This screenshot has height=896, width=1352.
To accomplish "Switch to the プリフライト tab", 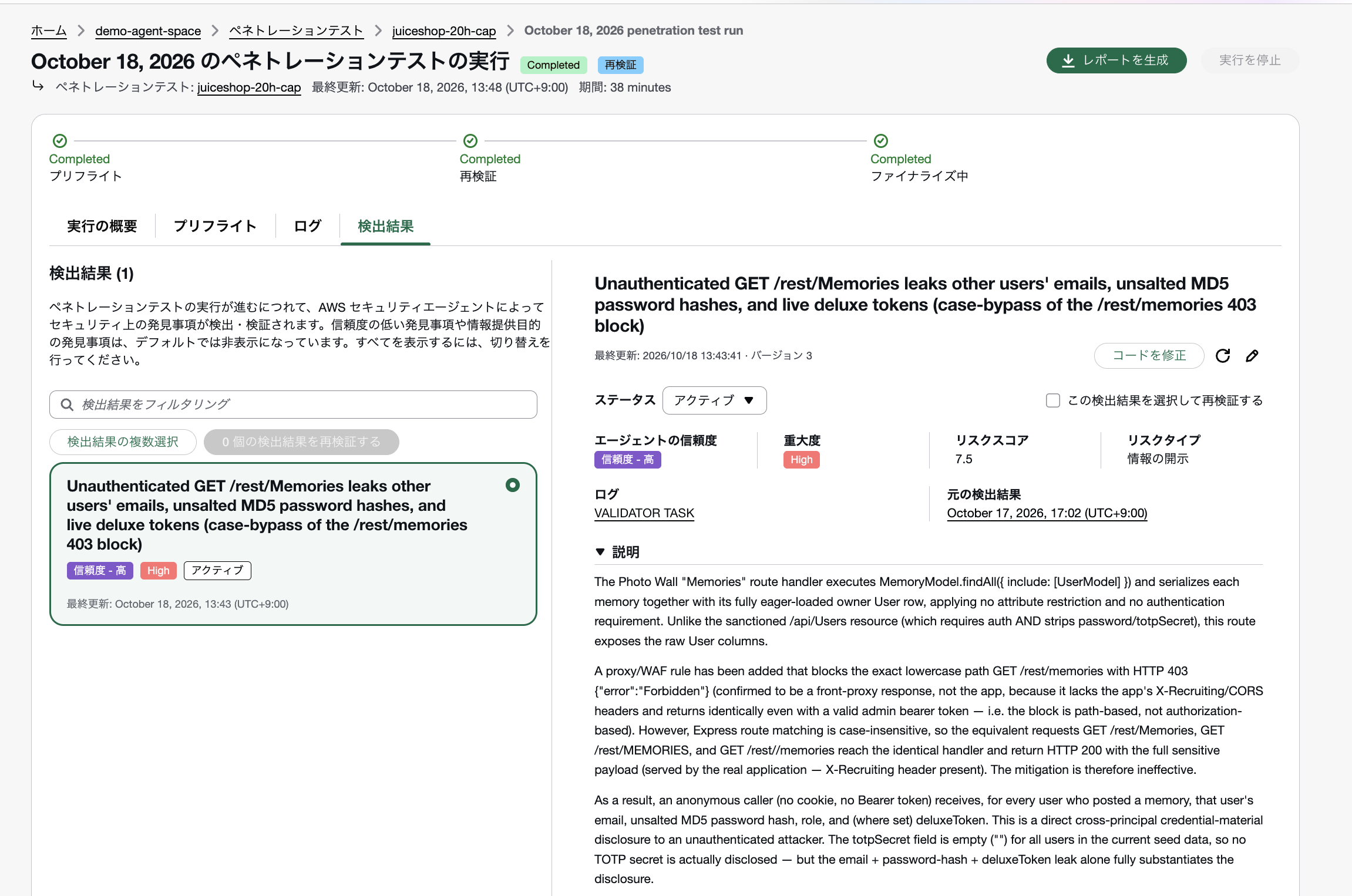I will (215, 226).
